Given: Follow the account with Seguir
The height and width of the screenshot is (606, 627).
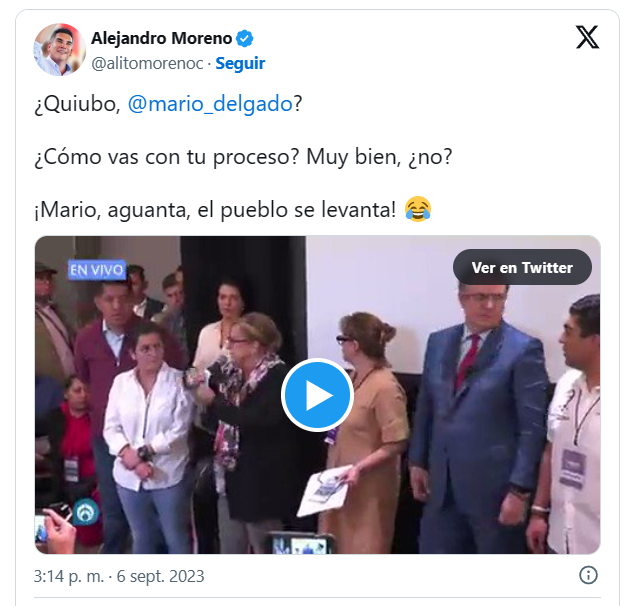Looking at the screenshot, I should [x=240, y=64].
